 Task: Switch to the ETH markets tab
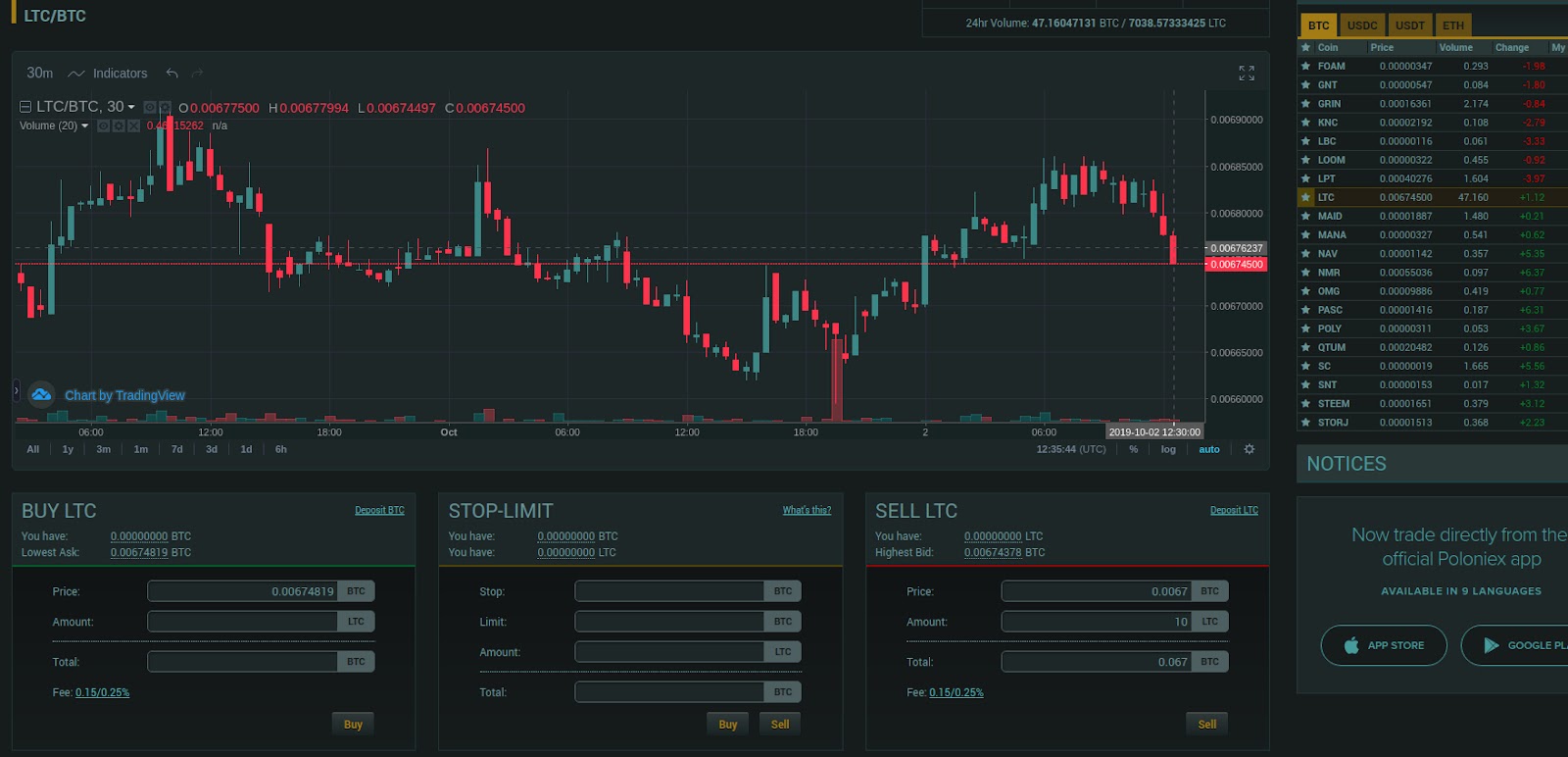click(1453, 25)
